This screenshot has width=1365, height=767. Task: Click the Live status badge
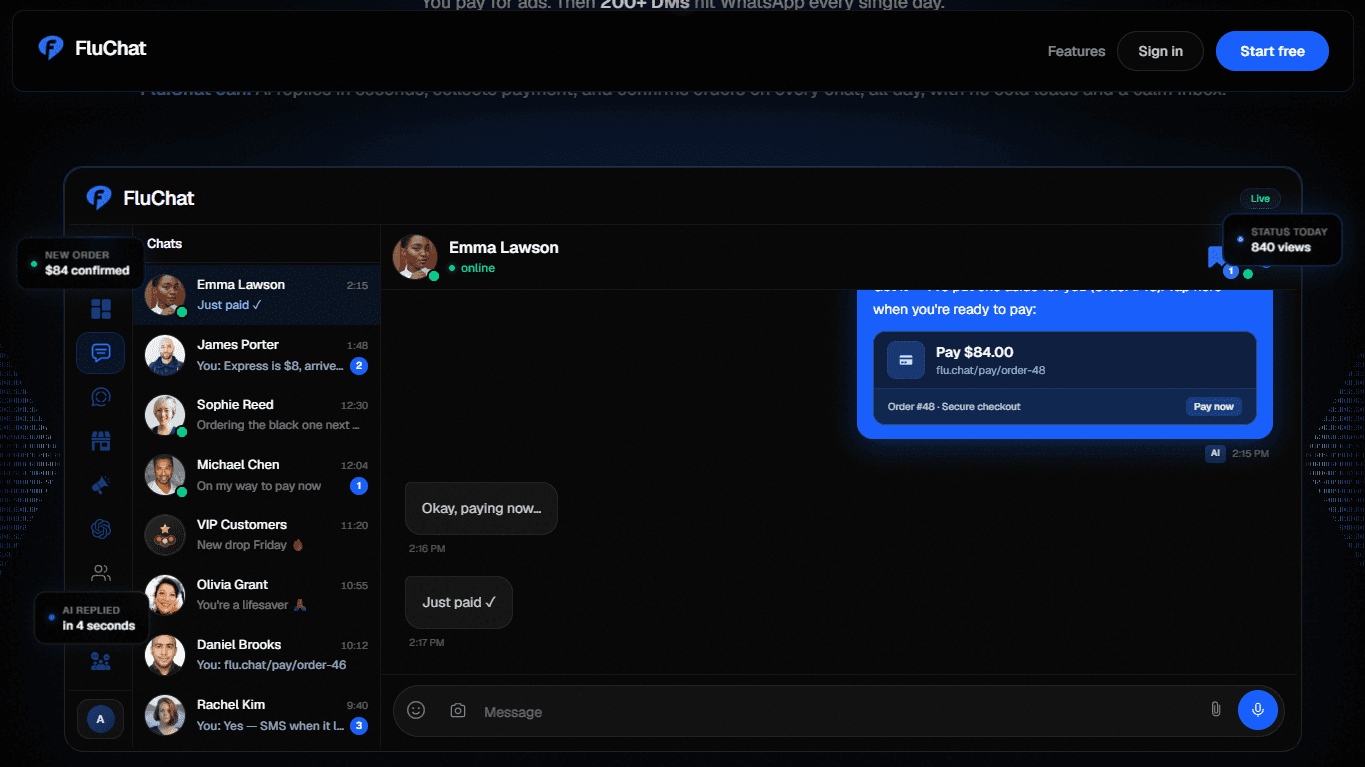click(x=1260, y=198)
